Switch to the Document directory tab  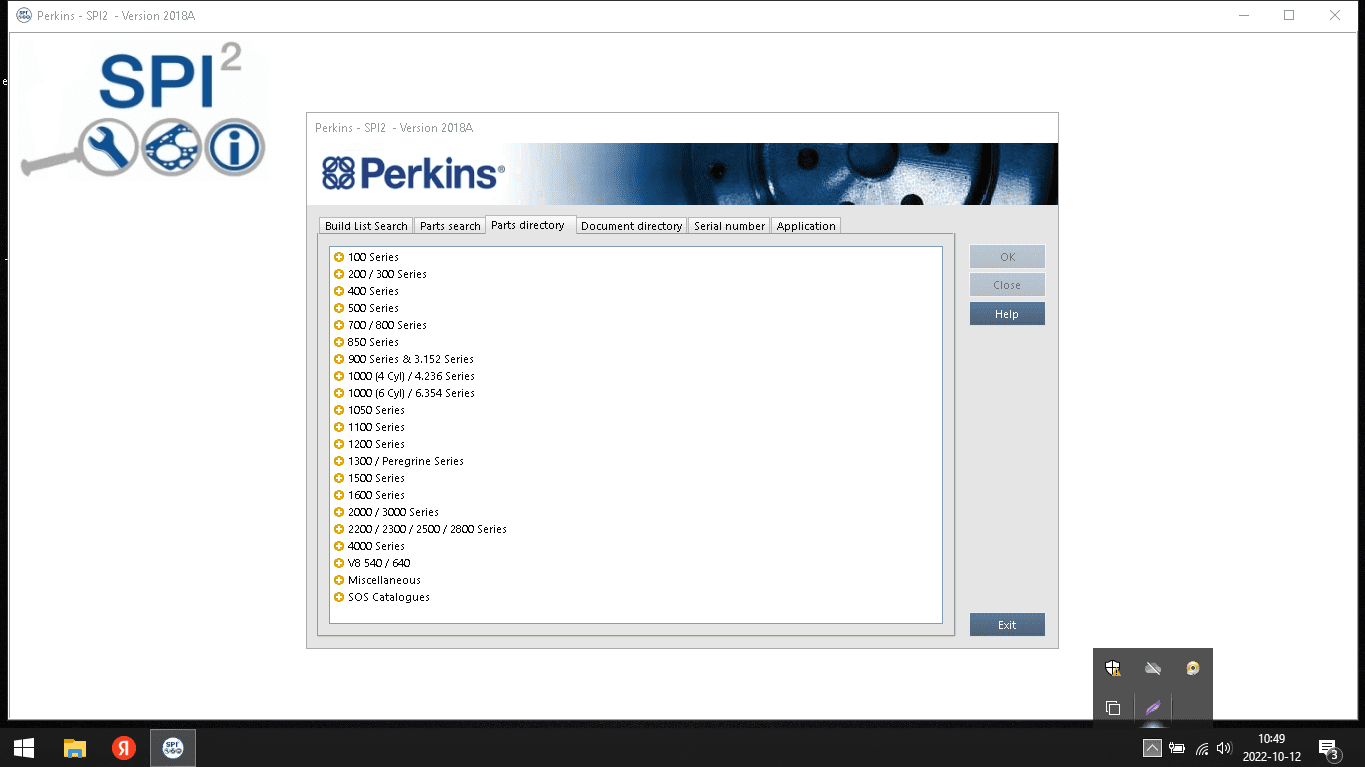[631, 226]
